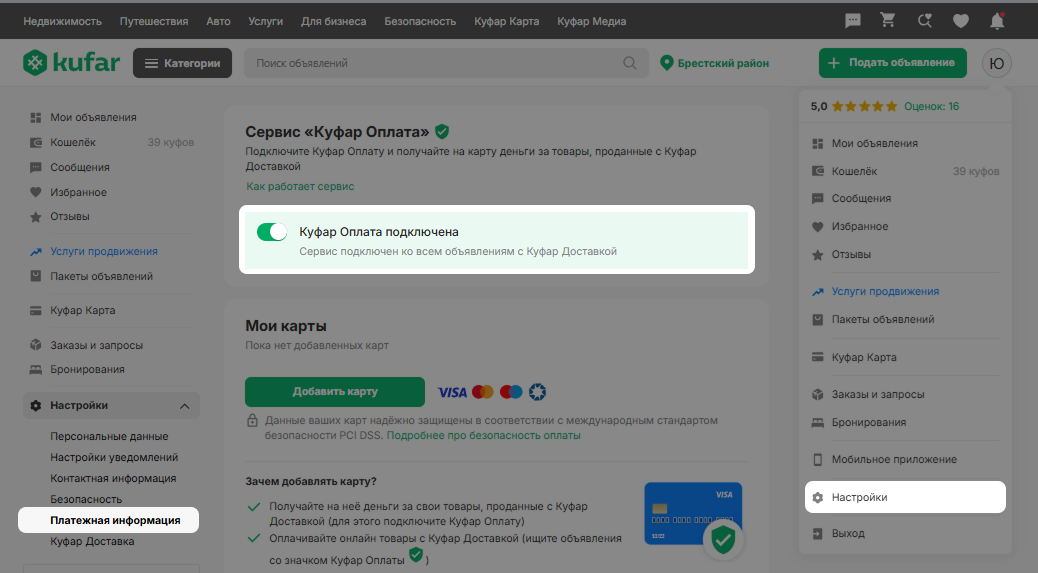Click the card icon beside Куфар Карта in profile menu

[x=818, y=357]
